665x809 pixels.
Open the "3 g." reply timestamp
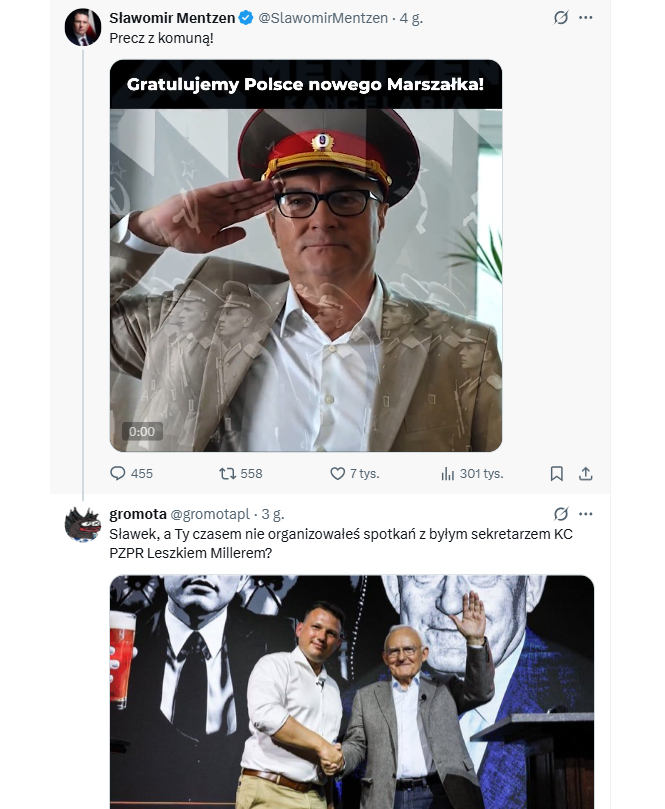(x=273, y=514)
